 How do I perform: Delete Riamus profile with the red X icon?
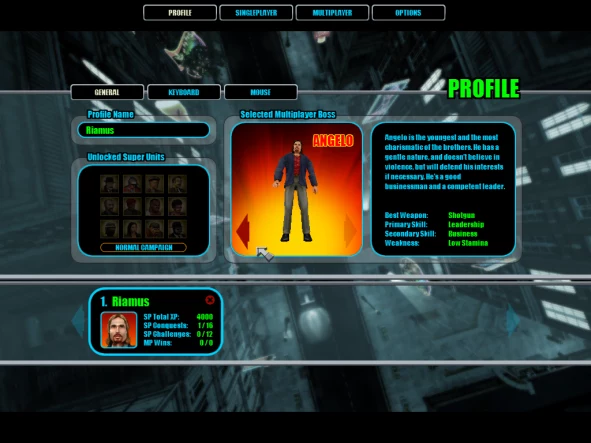[x=210, y=300]
